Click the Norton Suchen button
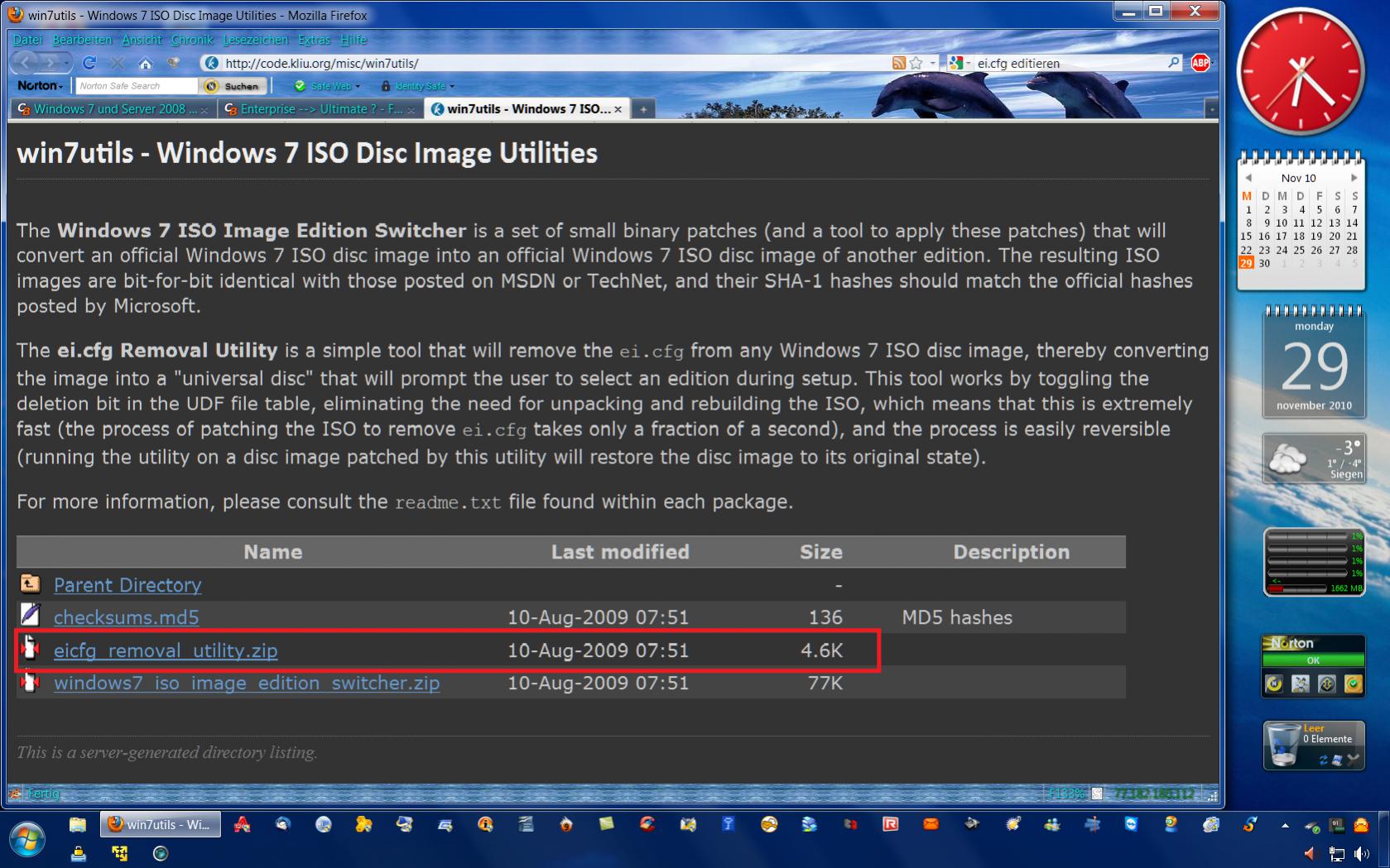The image size is (1390, 868). 234,86
